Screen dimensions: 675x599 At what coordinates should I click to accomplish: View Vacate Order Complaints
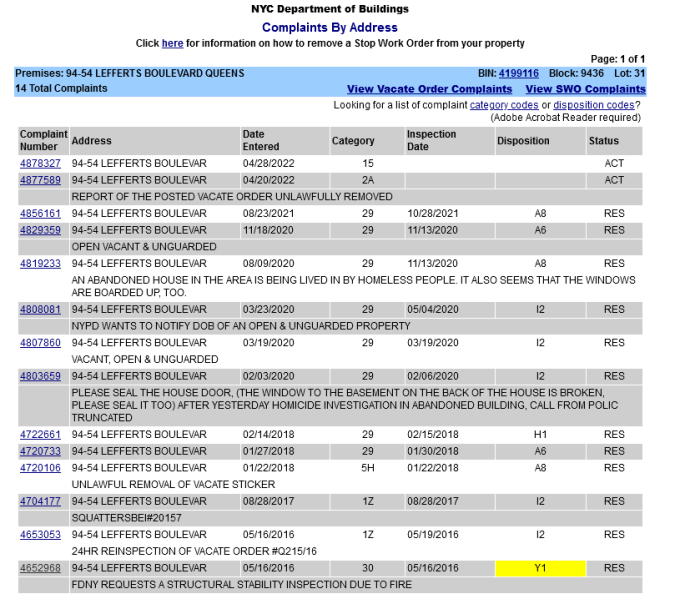tap(429, 89)
